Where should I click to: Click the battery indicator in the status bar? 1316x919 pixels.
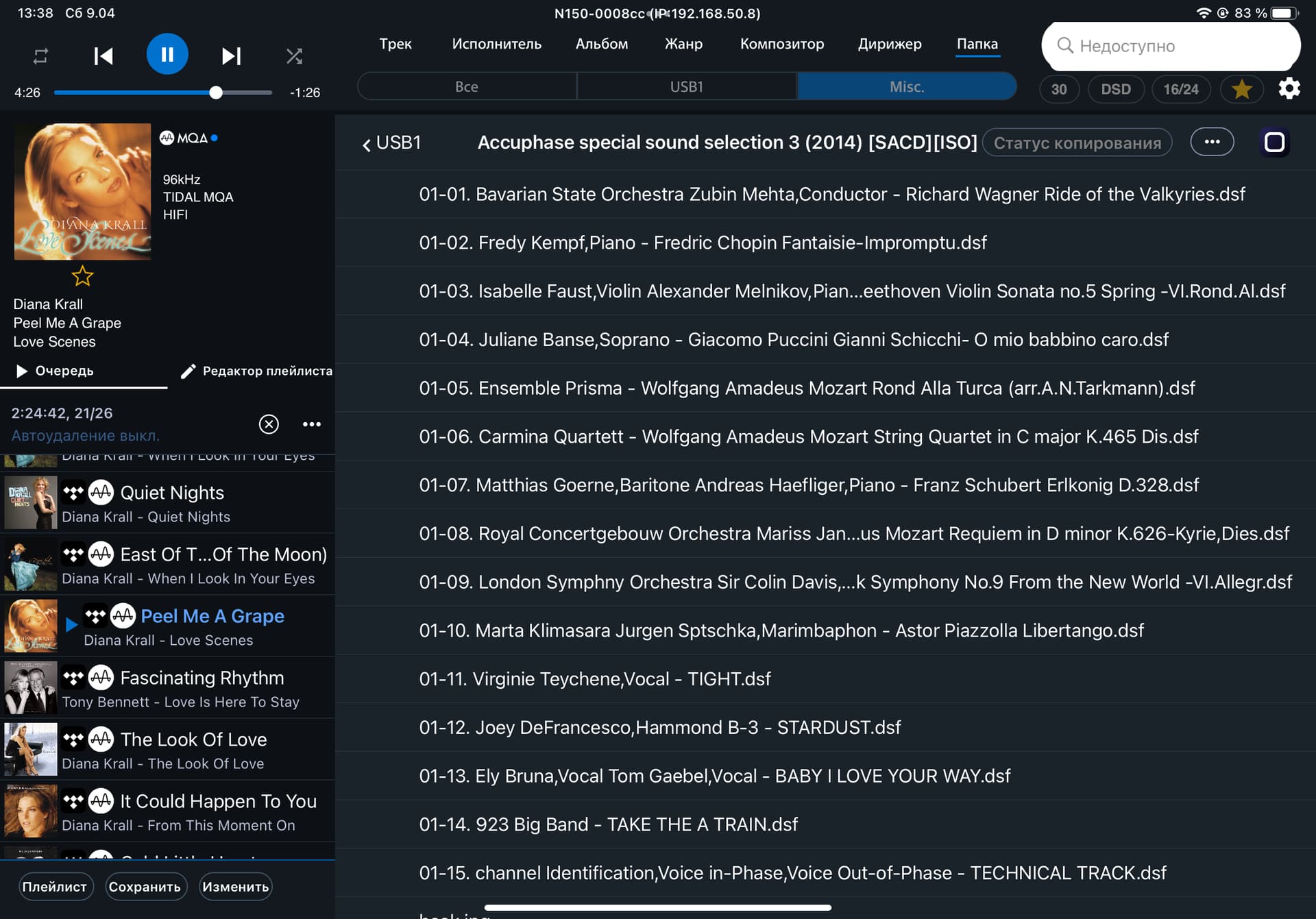tap(1284, 13)
